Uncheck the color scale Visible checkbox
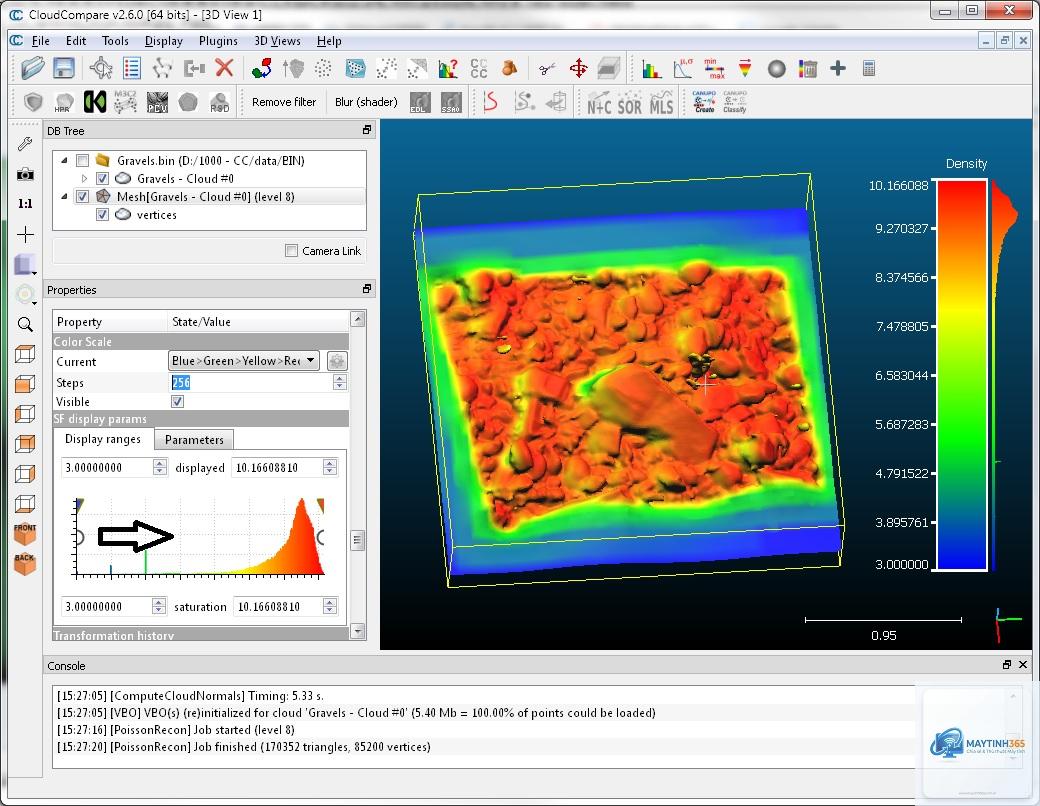Screen dimensions: 1040x806 177,401
